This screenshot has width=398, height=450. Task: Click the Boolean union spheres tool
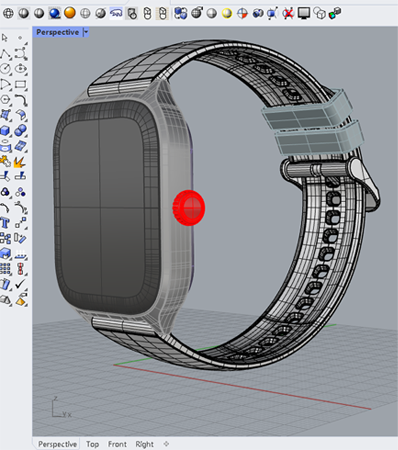click(21, 130)
